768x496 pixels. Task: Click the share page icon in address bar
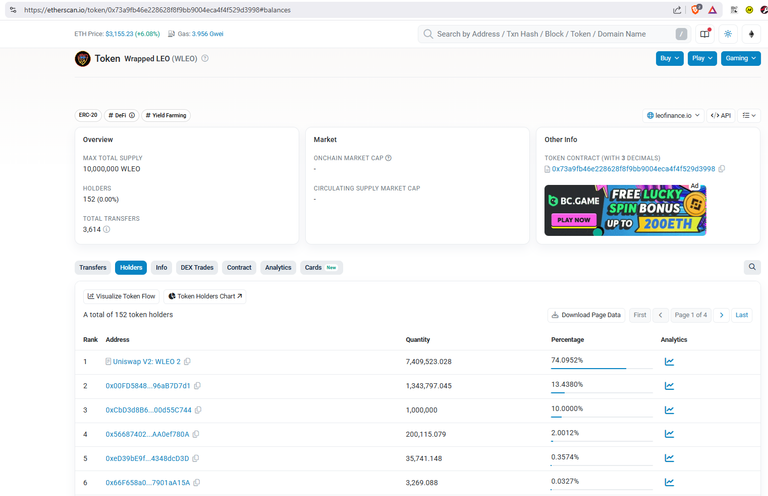point(677,10)
